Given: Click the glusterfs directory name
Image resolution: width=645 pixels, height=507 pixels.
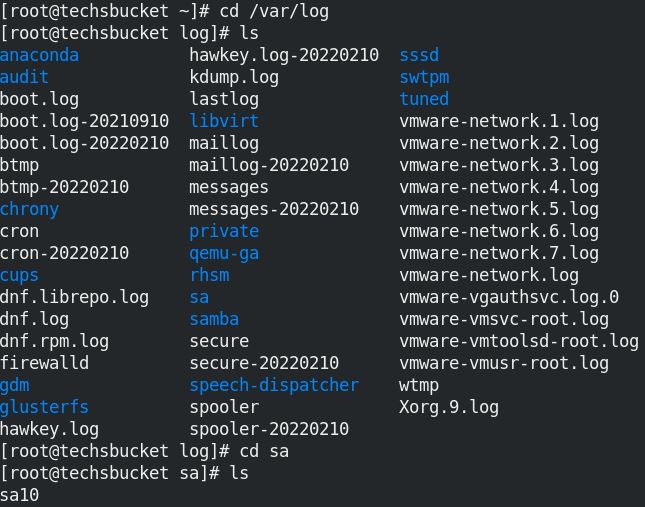Looking at the screenshot, I should 44,407.
